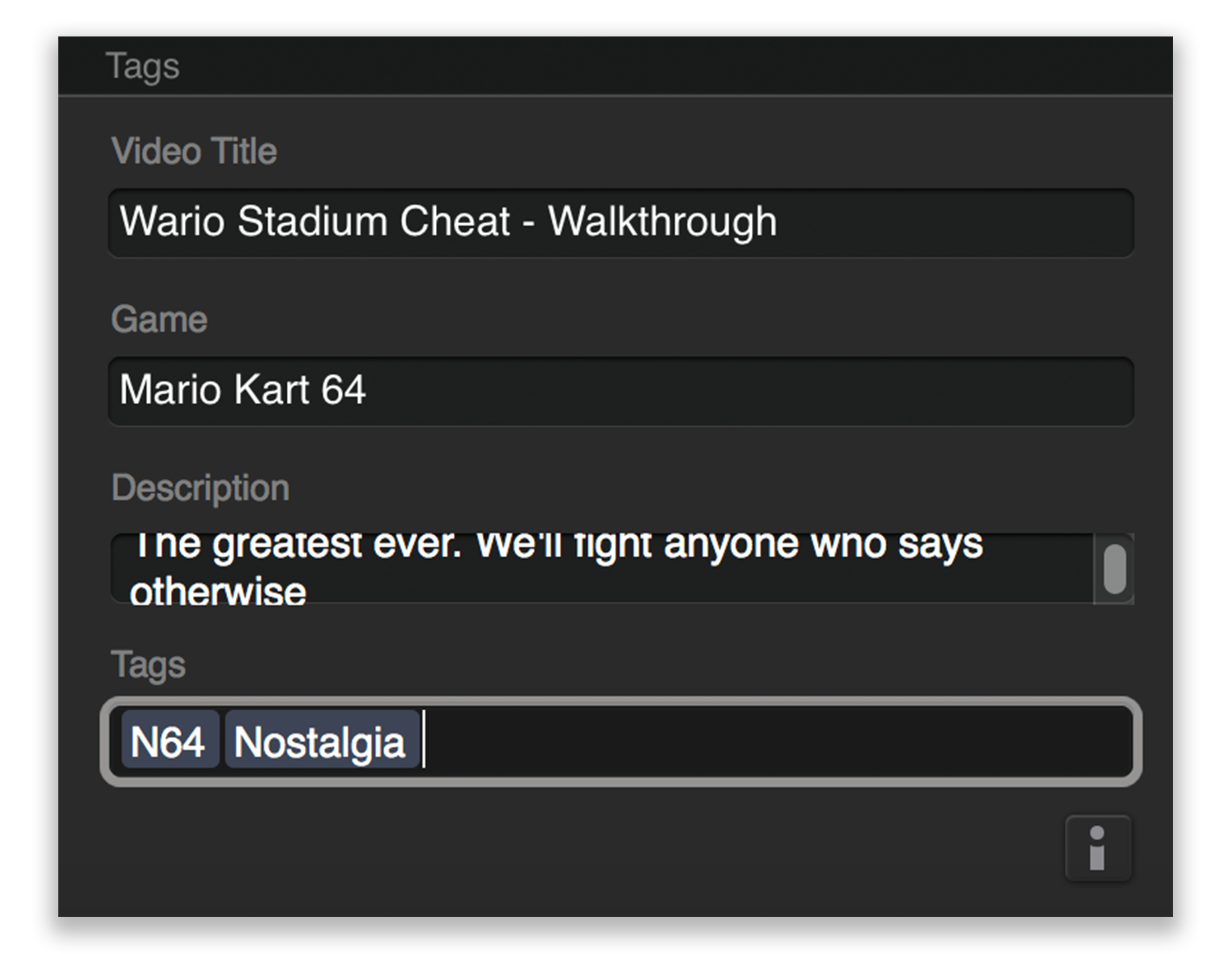Click the Video Title label
Screen dimensions: 1232x954
click(x=194, y=150)
